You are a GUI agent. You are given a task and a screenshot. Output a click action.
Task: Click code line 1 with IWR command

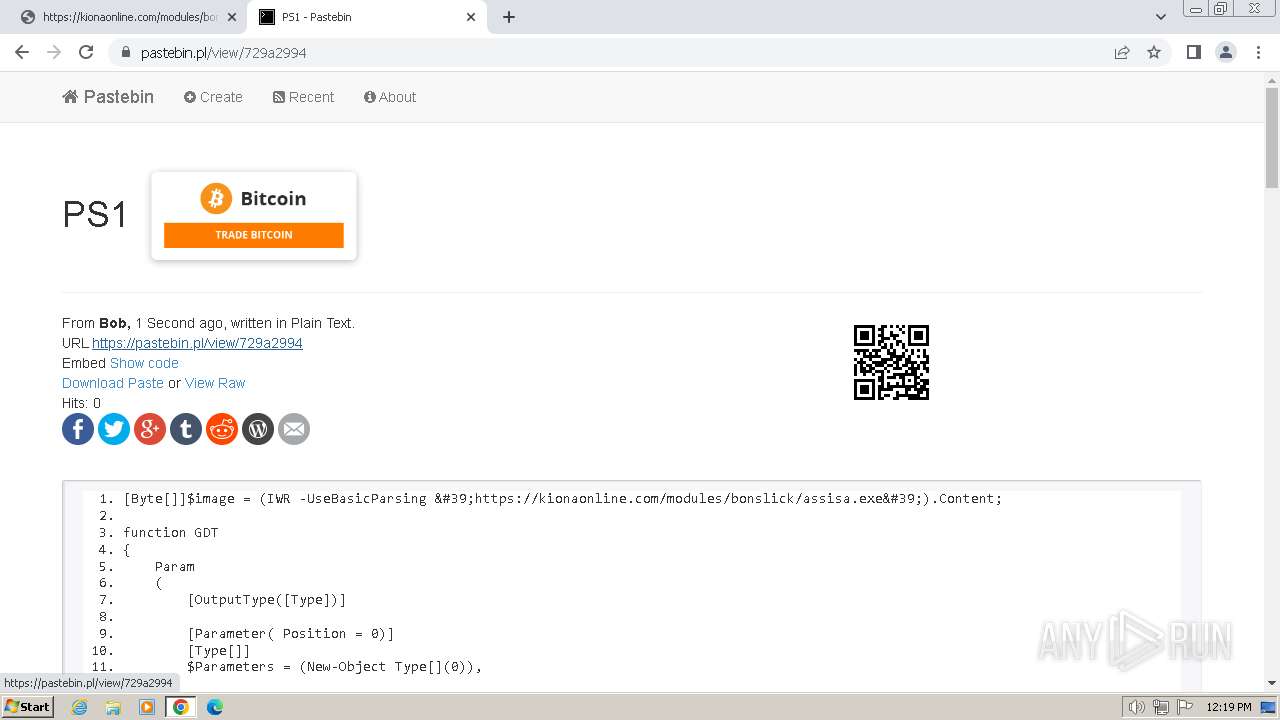click(x=563, y=498)
